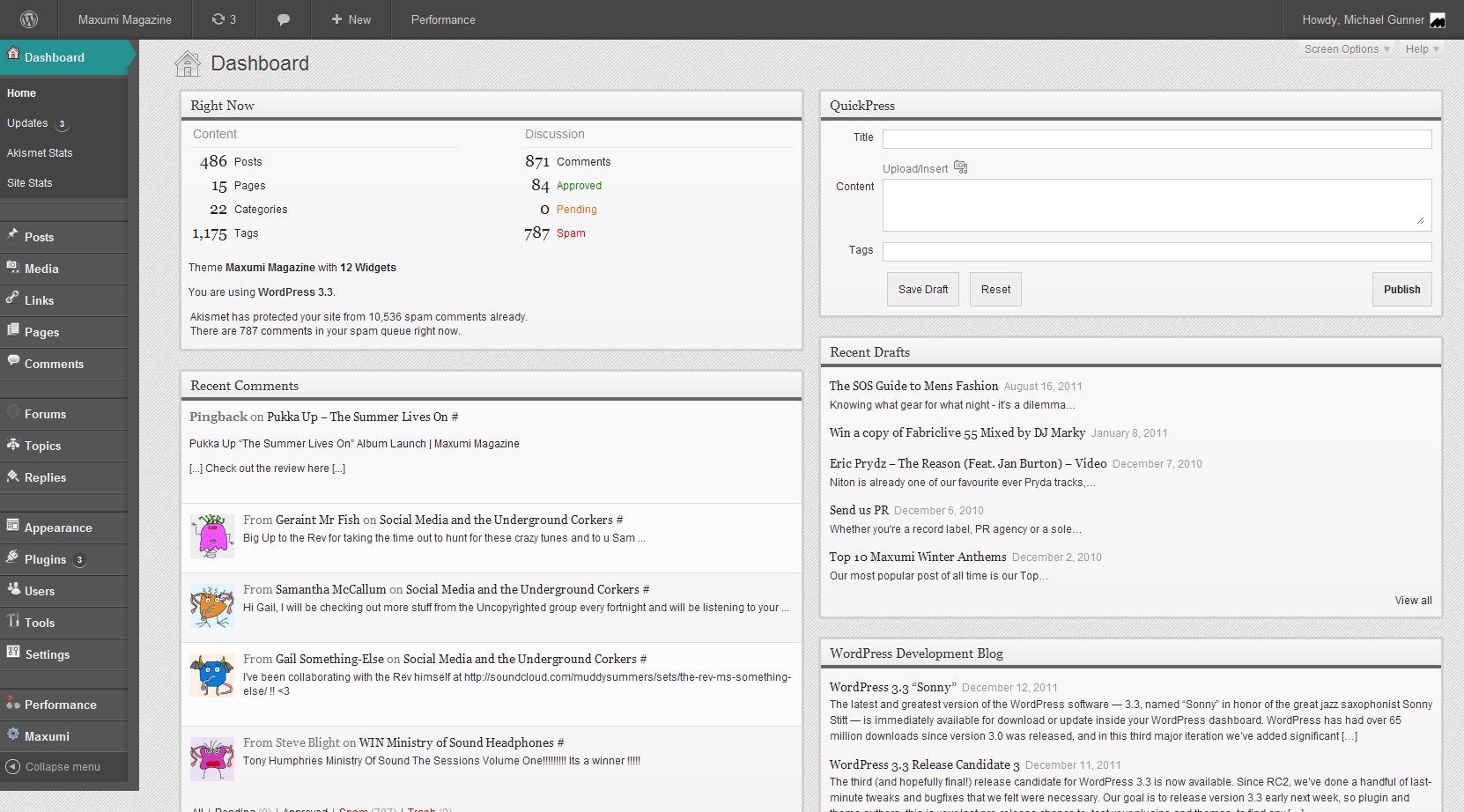Open the Howdy, Michael Gunner menu
Screen dimensions: 1464x812
point(1373,19)
